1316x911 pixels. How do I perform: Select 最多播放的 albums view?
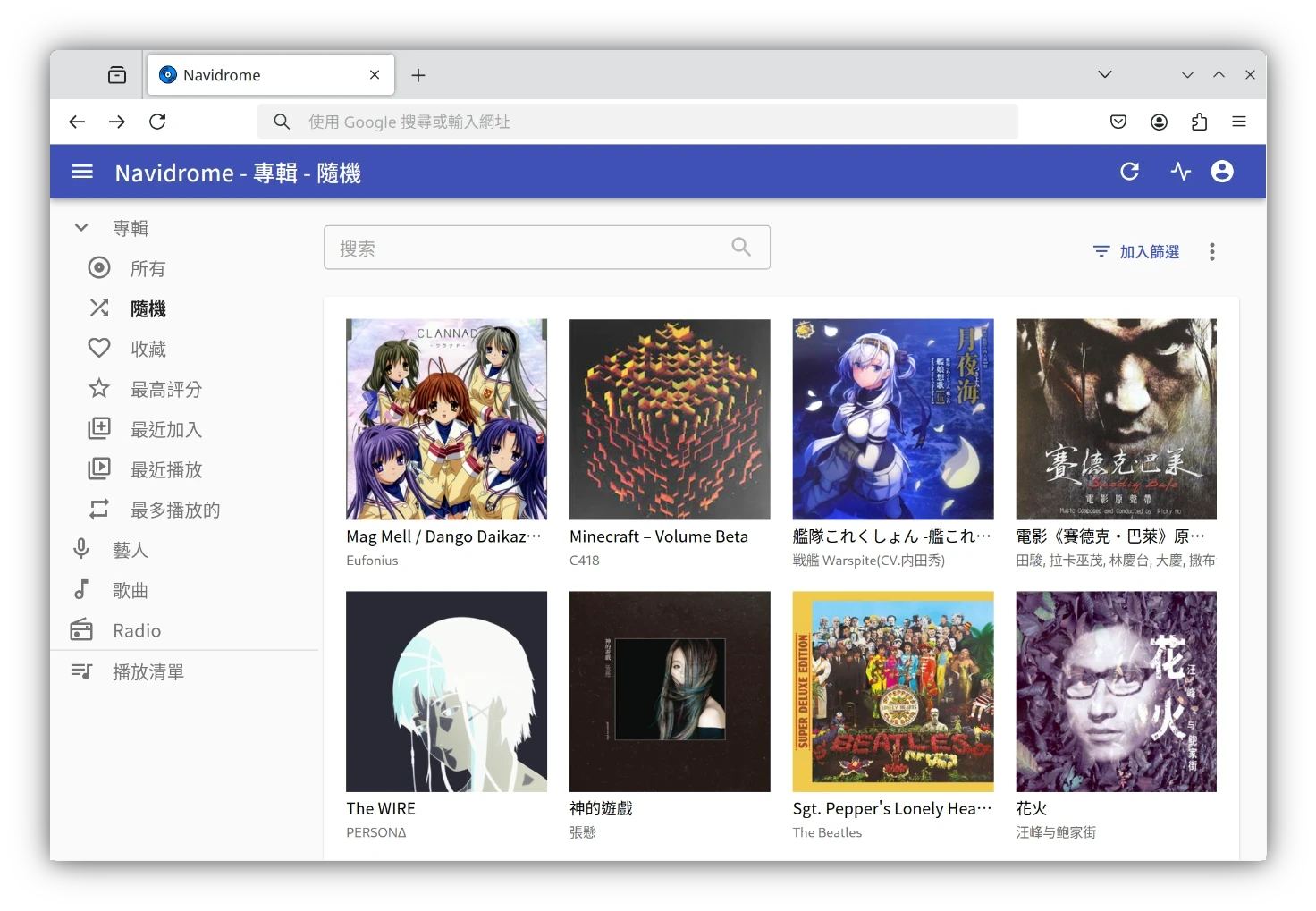point(175,510)
